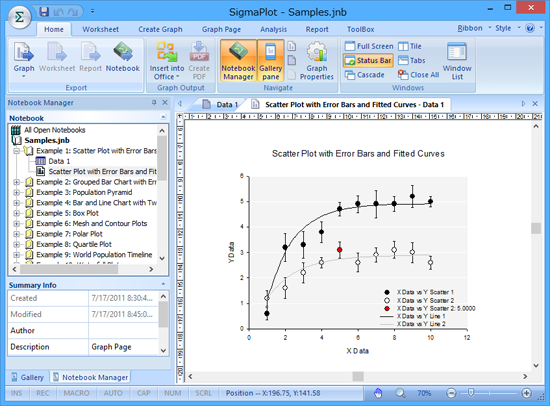Collapse the Summary Info section
The width and height of the screenshot is (550, 406).
[x=163, y=284]
